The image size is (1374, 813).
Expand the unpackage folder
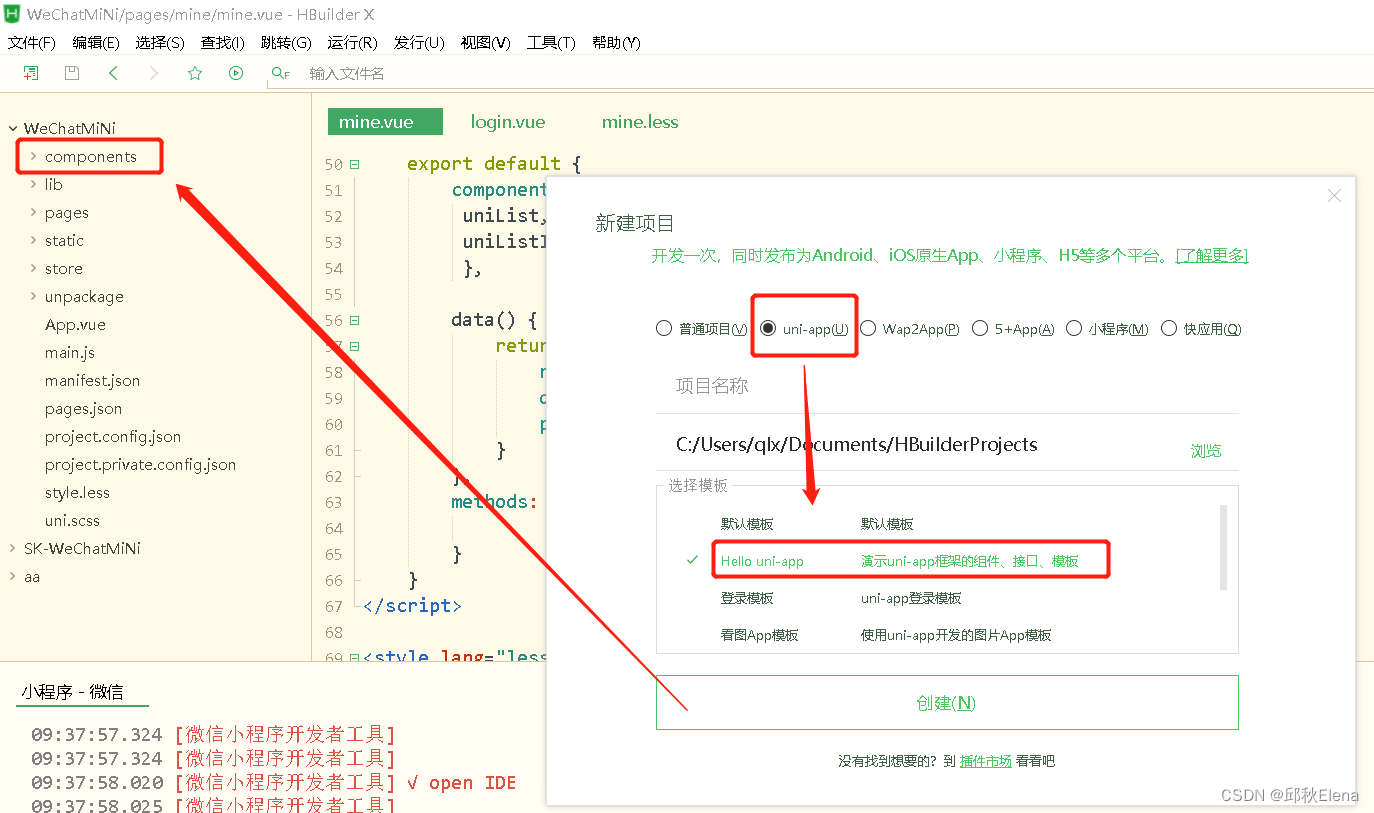[33, 297]
